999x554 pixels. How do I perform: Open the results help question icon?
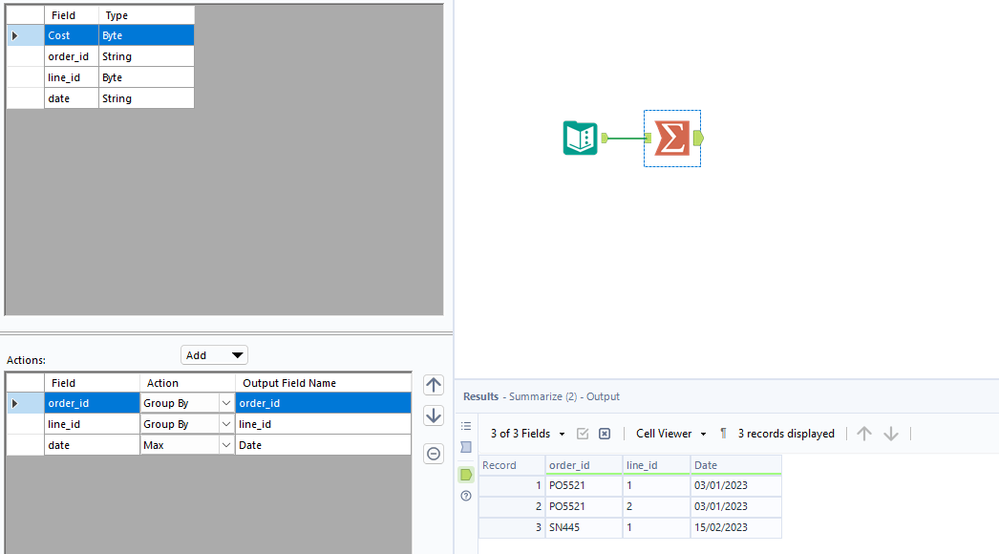466,496
